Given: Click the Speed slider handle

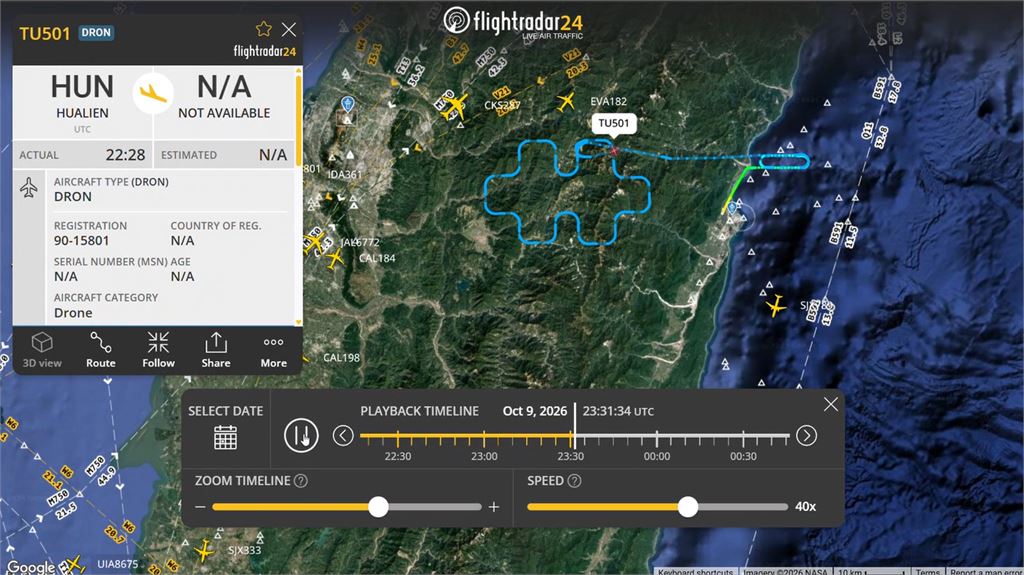Looking at the screenshot, I should tap(688, 506).
